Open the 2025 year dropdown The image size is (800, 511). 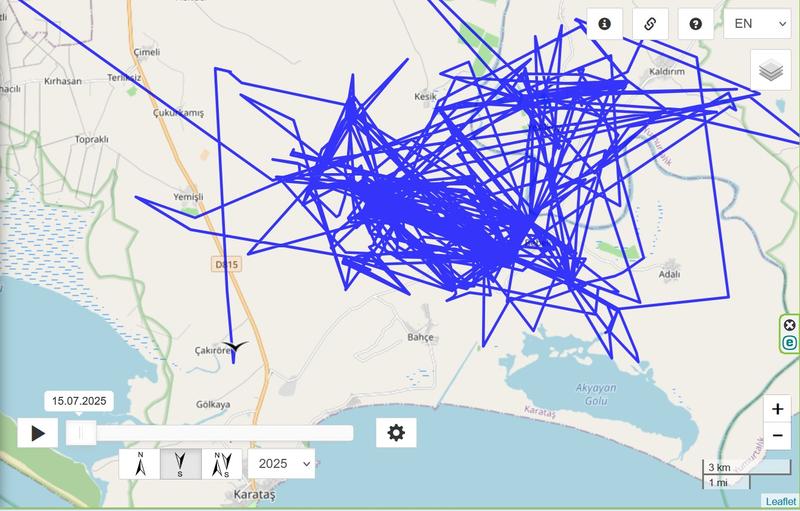click(281, 464)
